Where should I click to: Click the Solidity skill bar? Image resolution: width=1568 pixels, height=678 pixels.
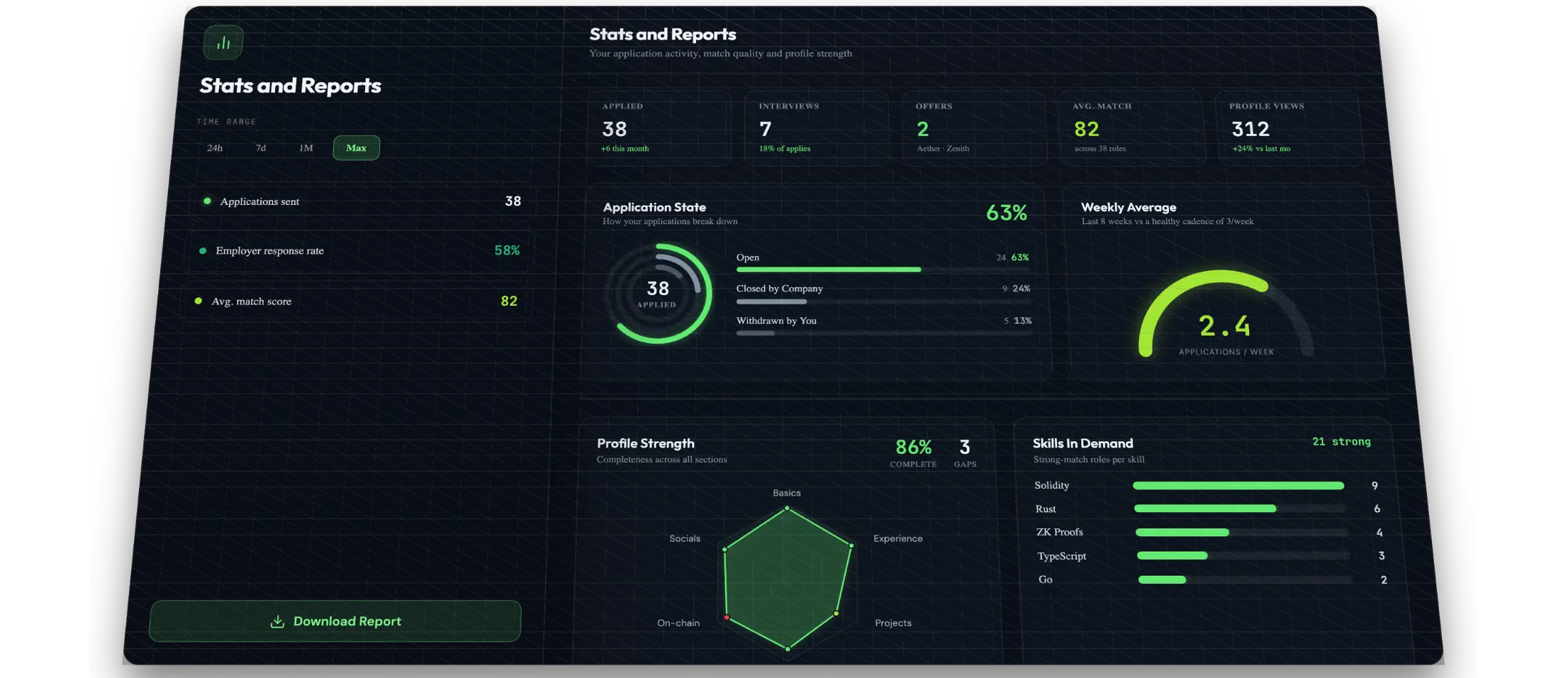[1238, 486]
